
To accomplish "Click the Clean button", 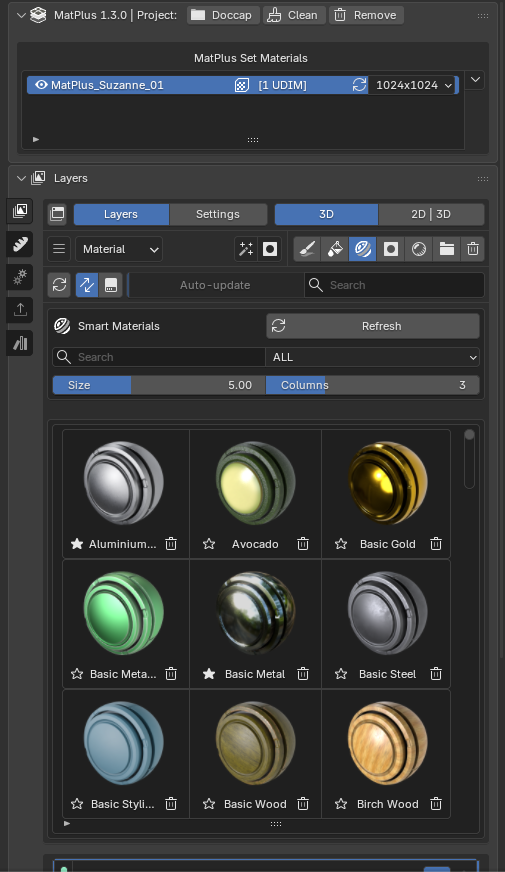I will [x=294, y=15].
